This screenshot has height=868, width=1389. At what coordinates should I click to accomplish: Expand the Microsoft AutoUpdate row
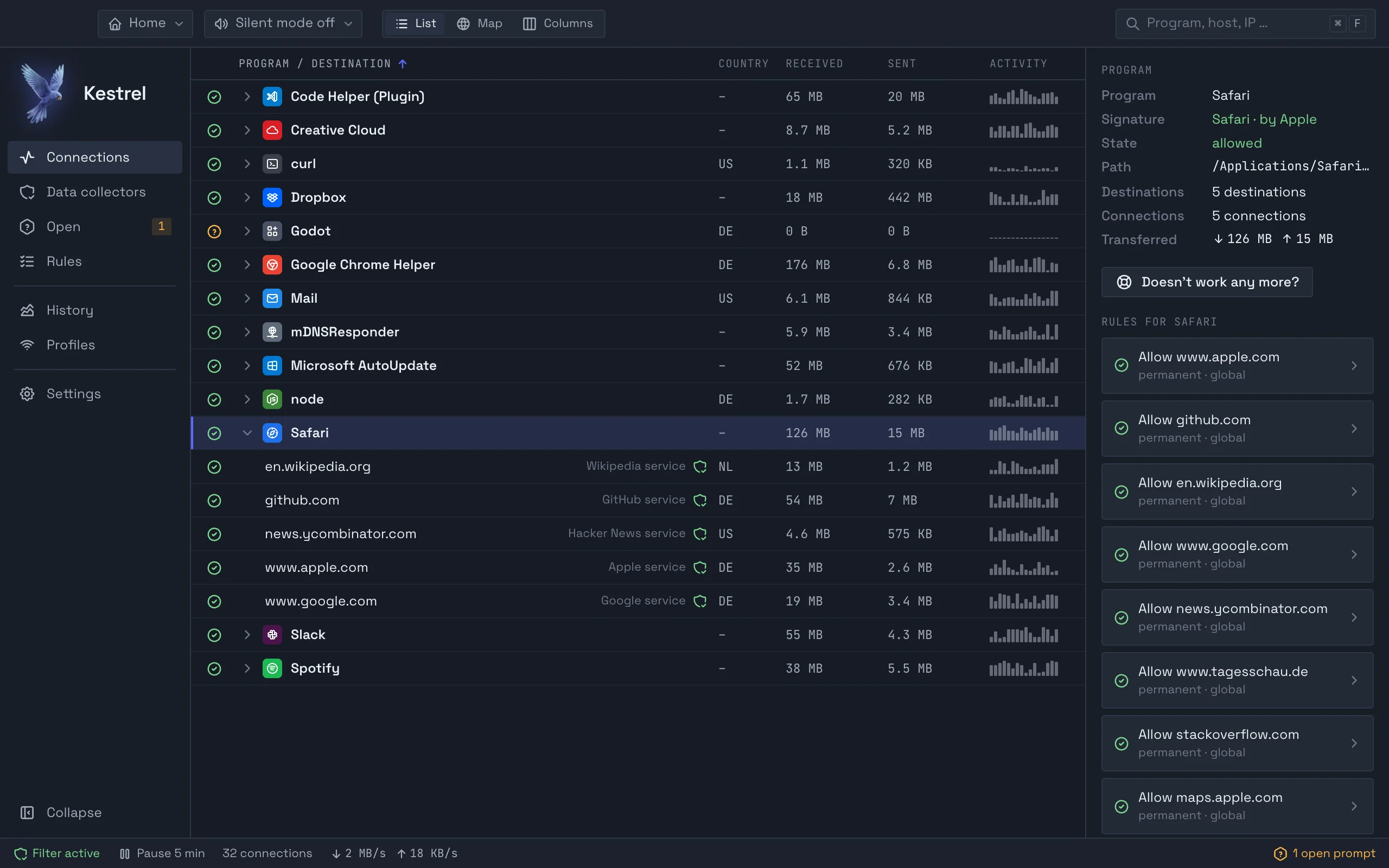pos(247,366)
